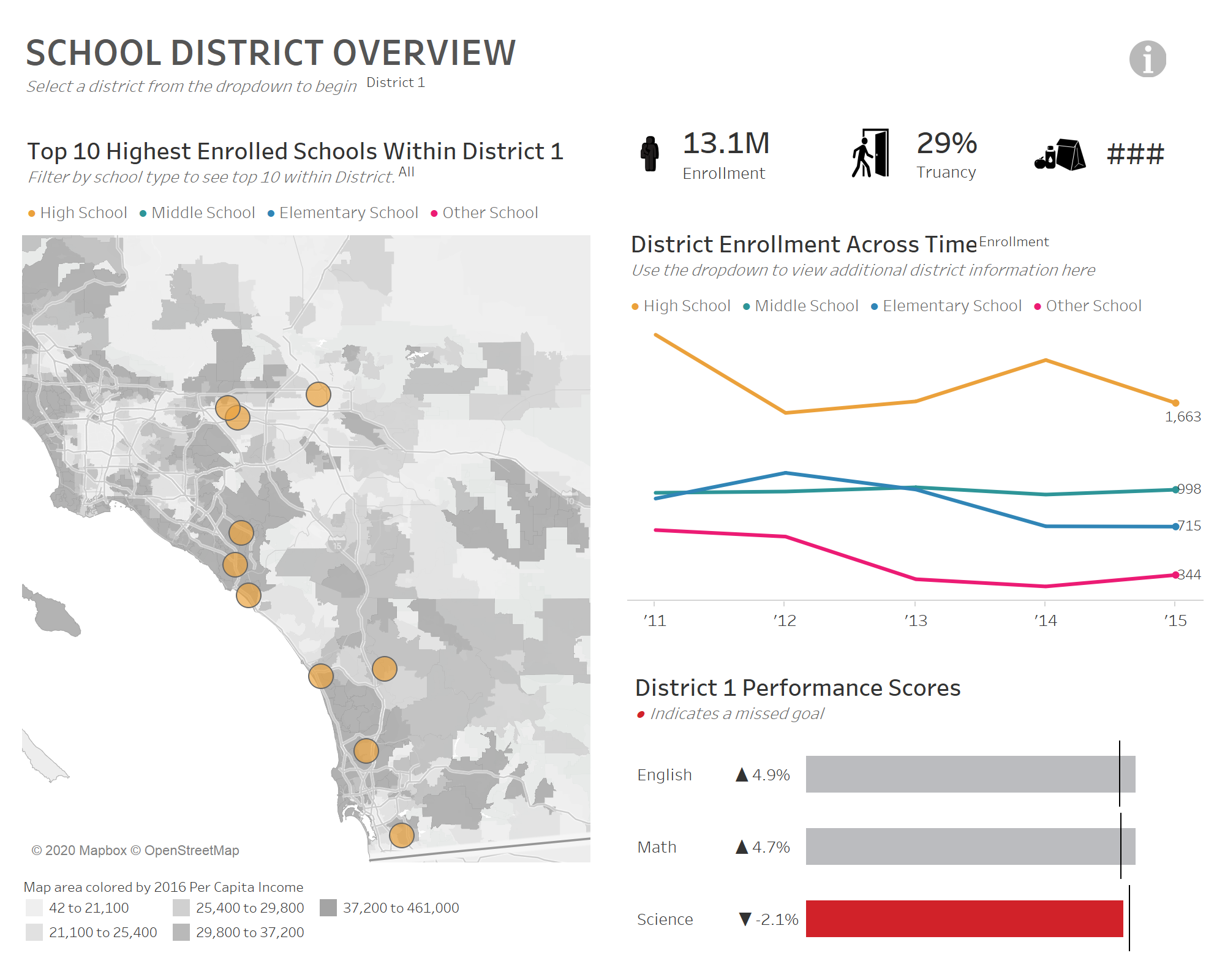Viewport: 1225px width, 980px height.
Task: Click the District 1 Performance Scores heading
Action: coord(797,687)
